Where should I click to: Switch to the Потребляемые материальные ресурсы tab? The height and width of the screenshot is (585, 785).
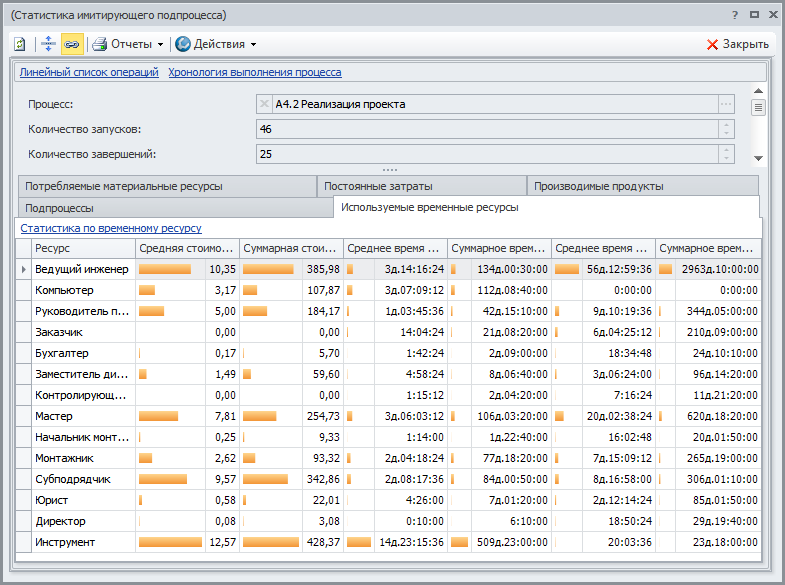[124, 186]
